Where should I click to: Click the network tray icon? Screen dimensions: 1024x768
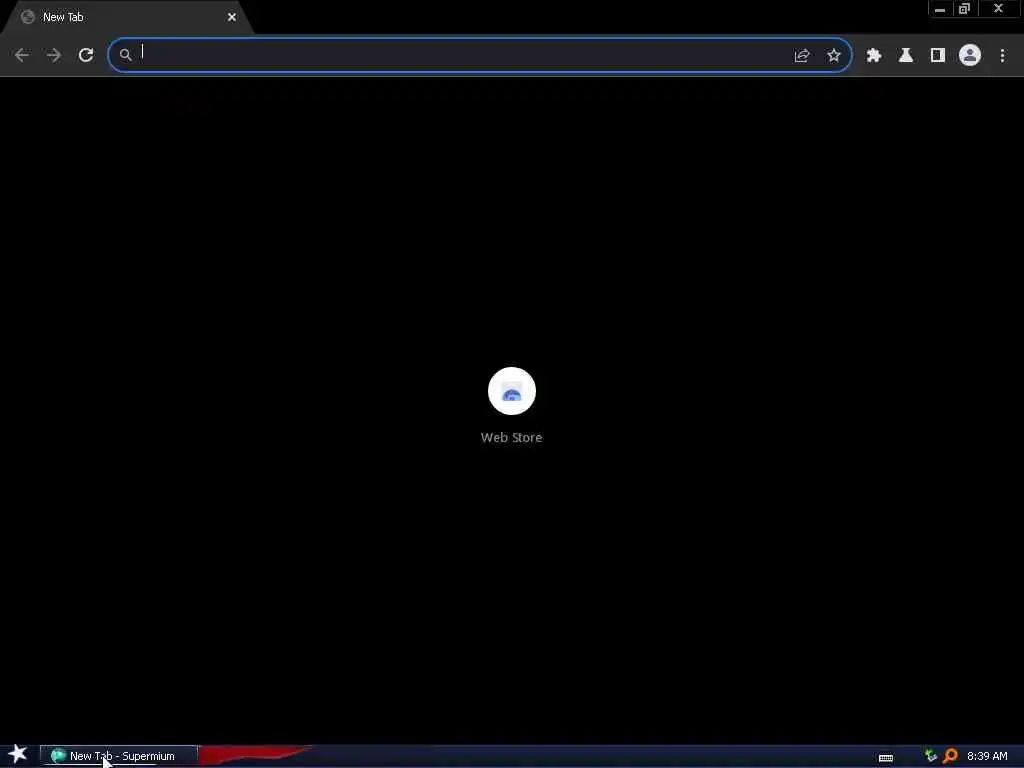point(931,756)
